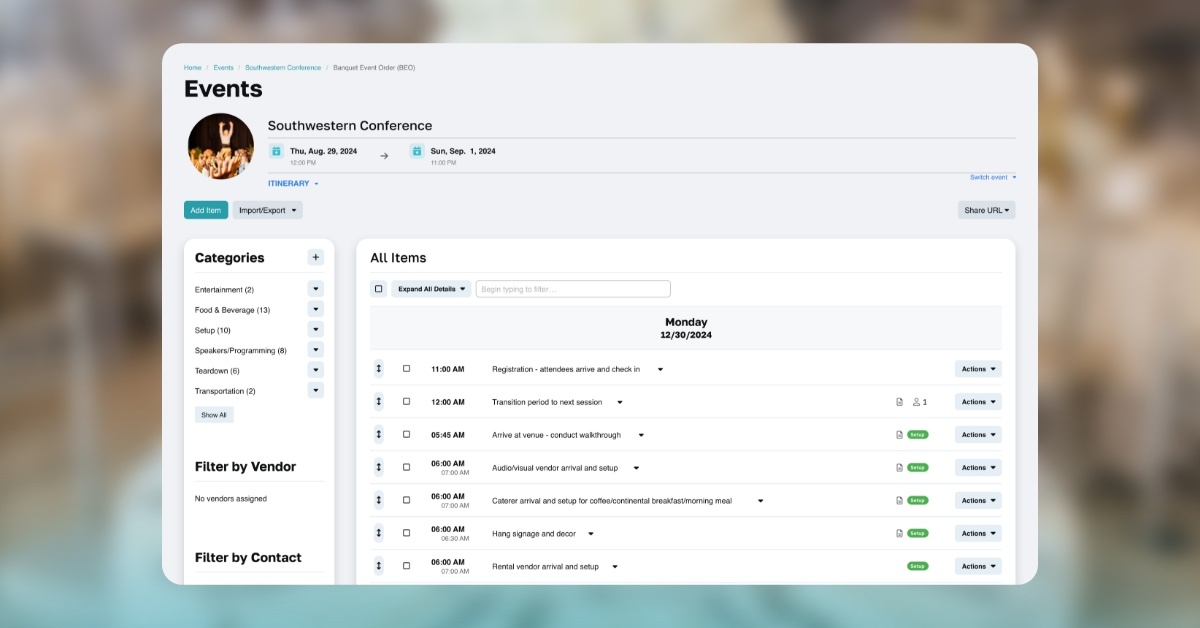Screen dimensions: 1200x628
Task: Click the Setup tag on Rental vendor row
Action: [x=917, y=566]
